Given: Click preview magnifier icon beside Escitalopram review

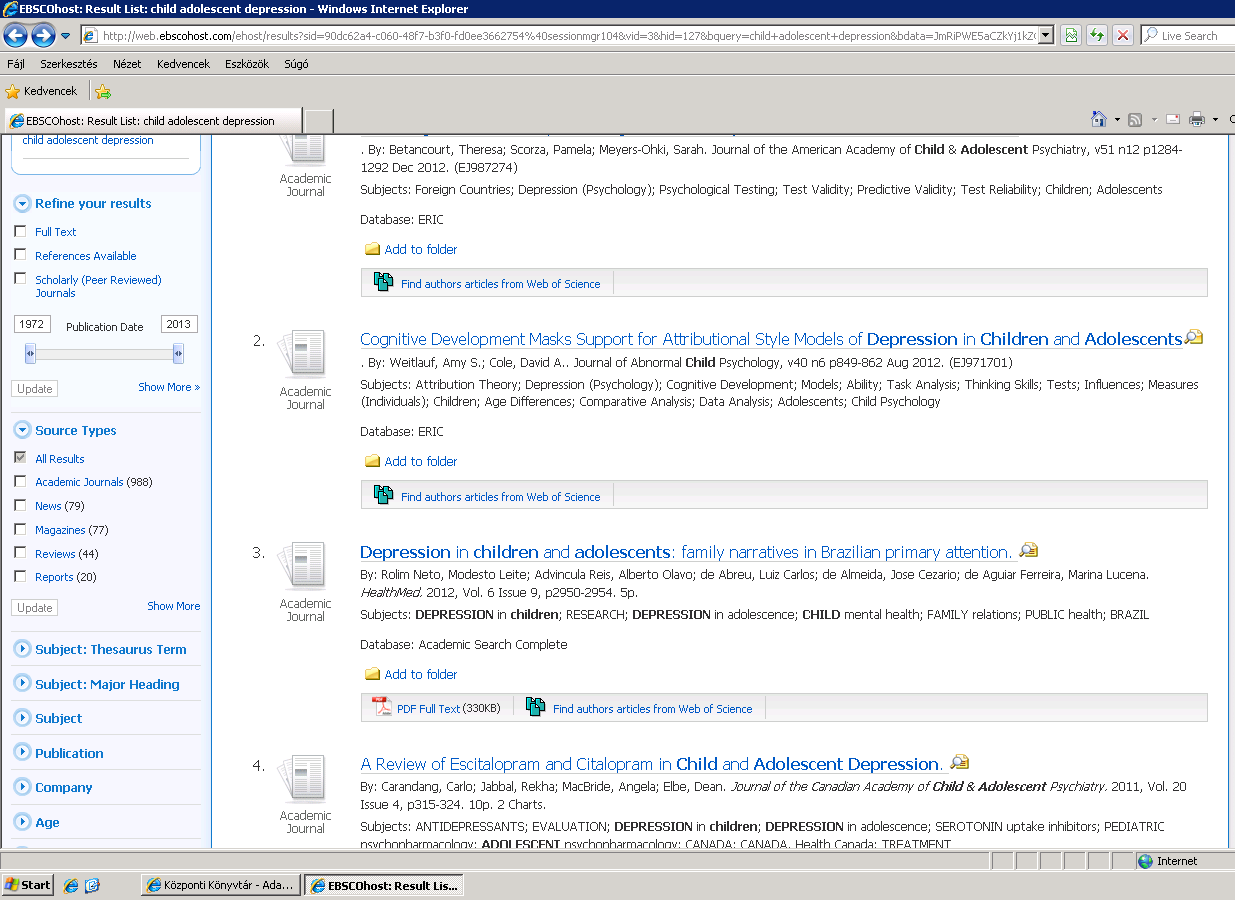Looking at the screenshot, I should (960, 762).
